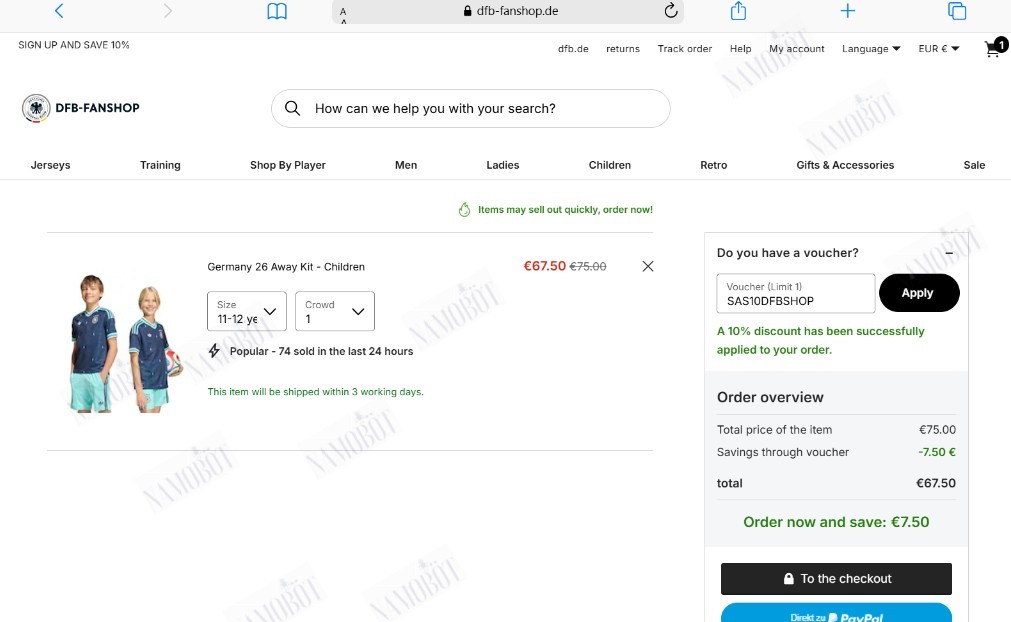Open Safari bookmarks book icon
Viewport: 1011px width, 622px height.
point(277,11)
